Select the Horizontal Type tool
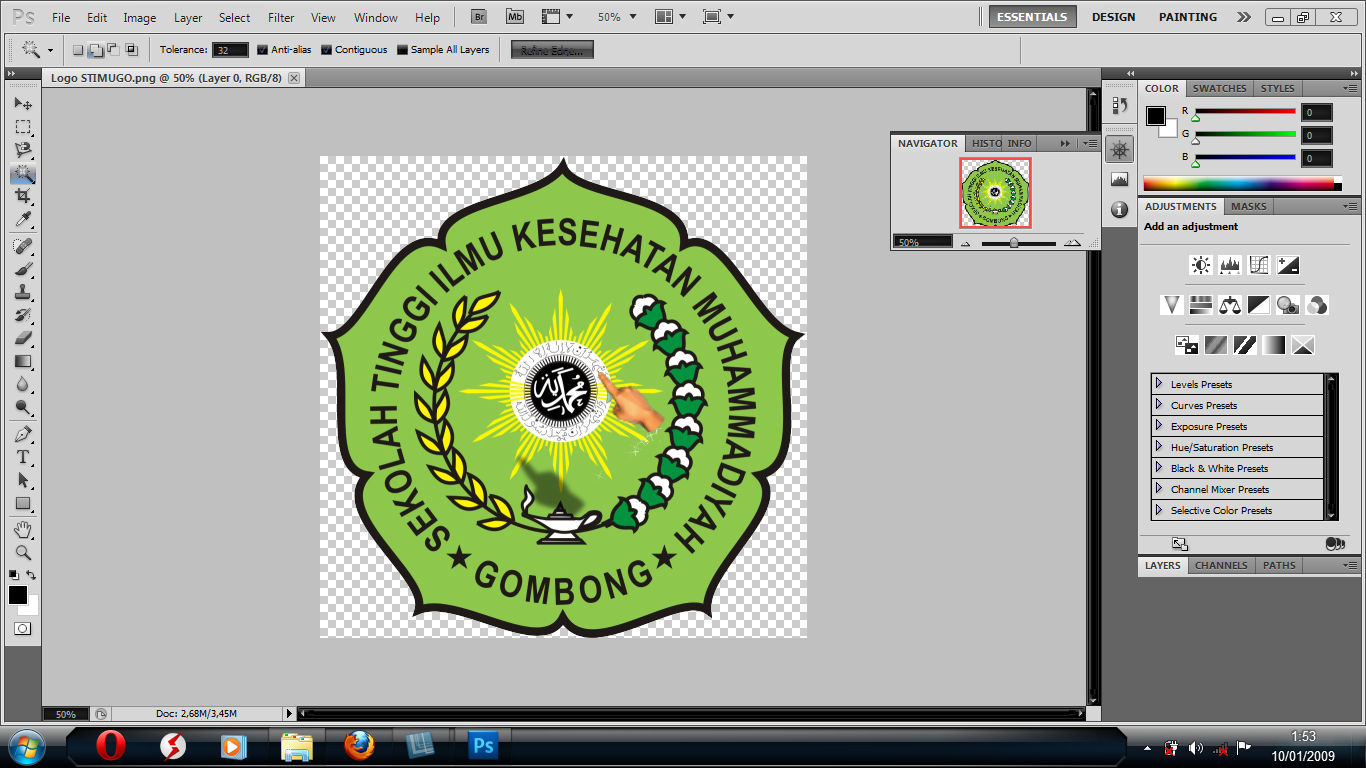Viewport: 1366px width, 768px height. point(22,457)
